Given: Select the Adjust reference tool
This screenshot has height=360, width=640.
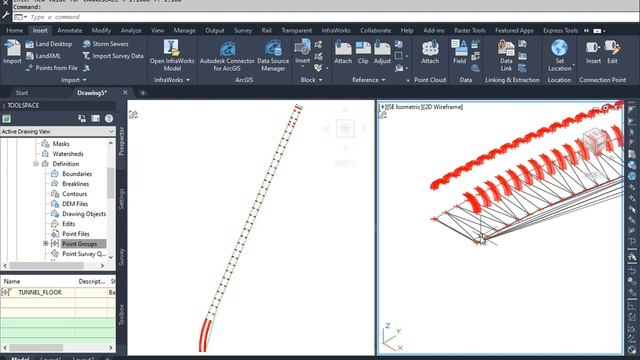Looking at the screenshot, I should (382, 51).
